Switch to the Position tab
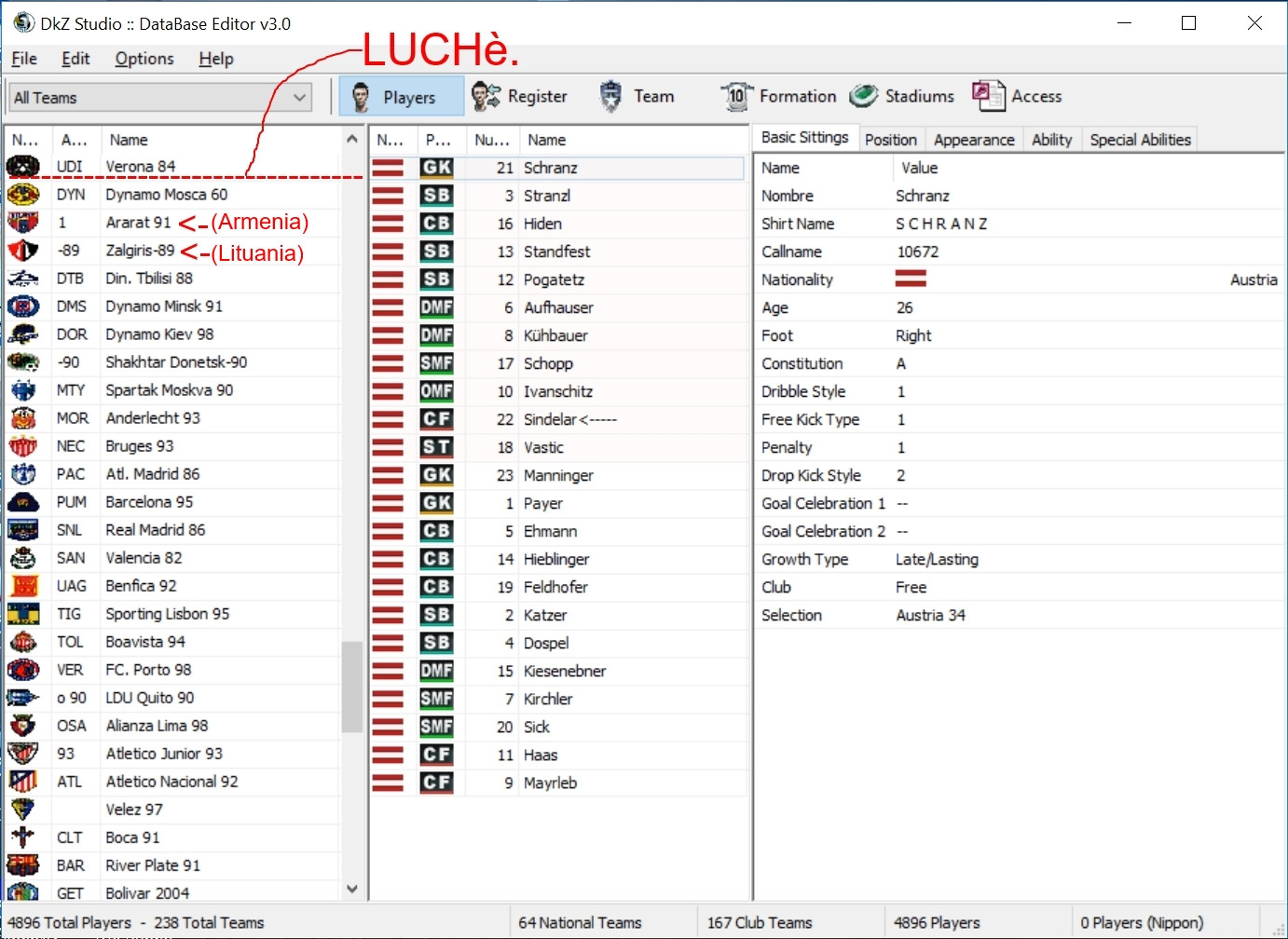The width and height of the screenshot is (1288, 939). (x=891, y=140)
